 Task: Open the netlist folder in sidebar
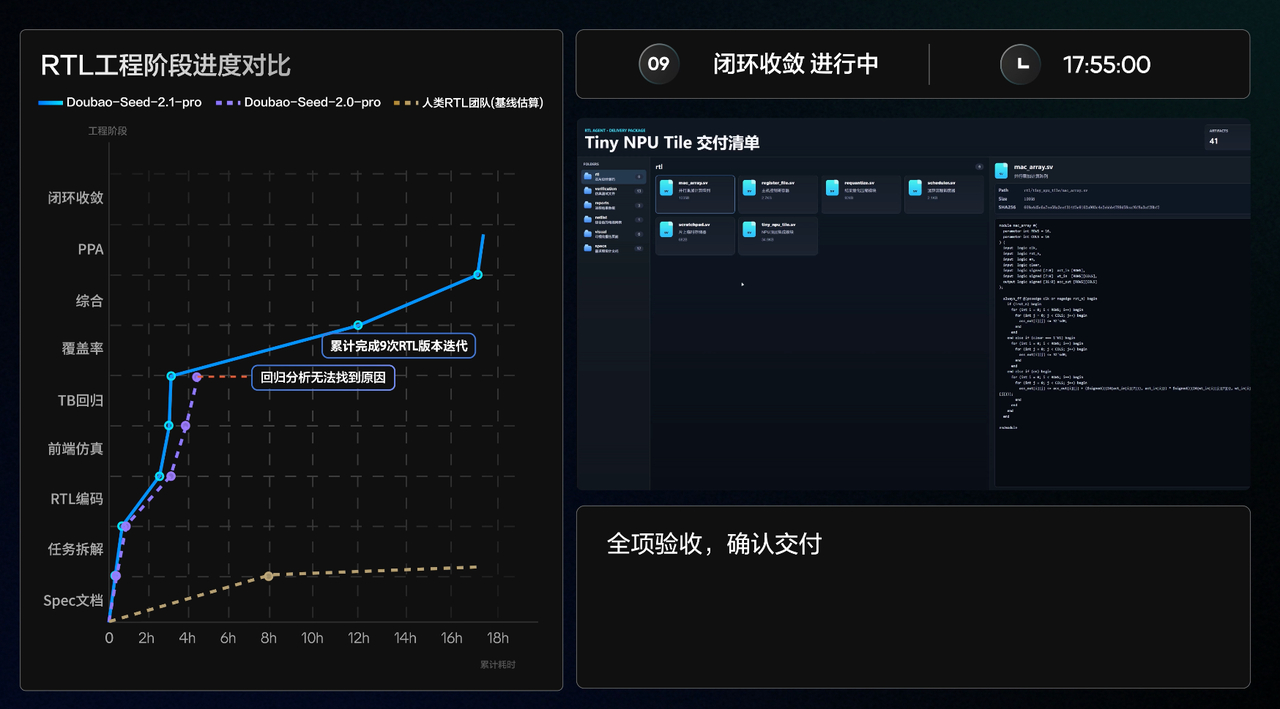click(x=613, y=218)
